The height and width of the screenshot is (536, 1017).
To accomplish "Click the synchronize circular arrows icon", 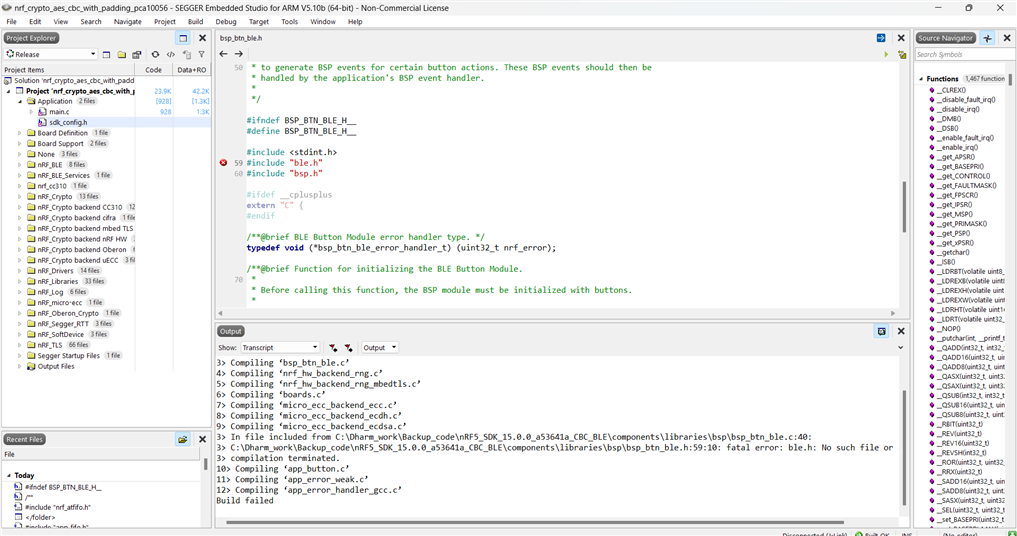I will 155,55.
